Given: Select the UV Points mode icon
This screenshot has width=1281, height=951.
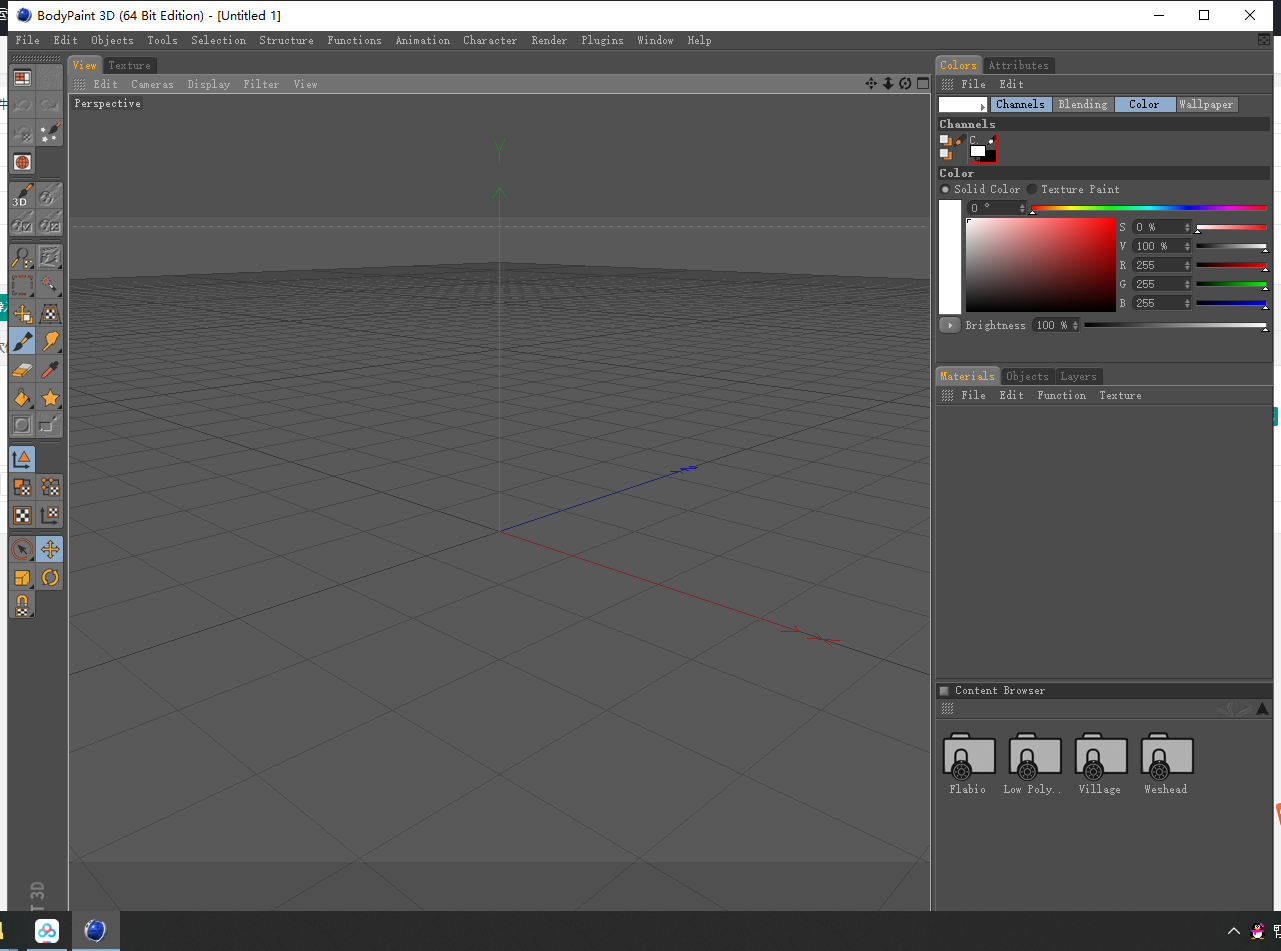Looking at the screenshot, I should pyautogui.click(x=50, y=487).
